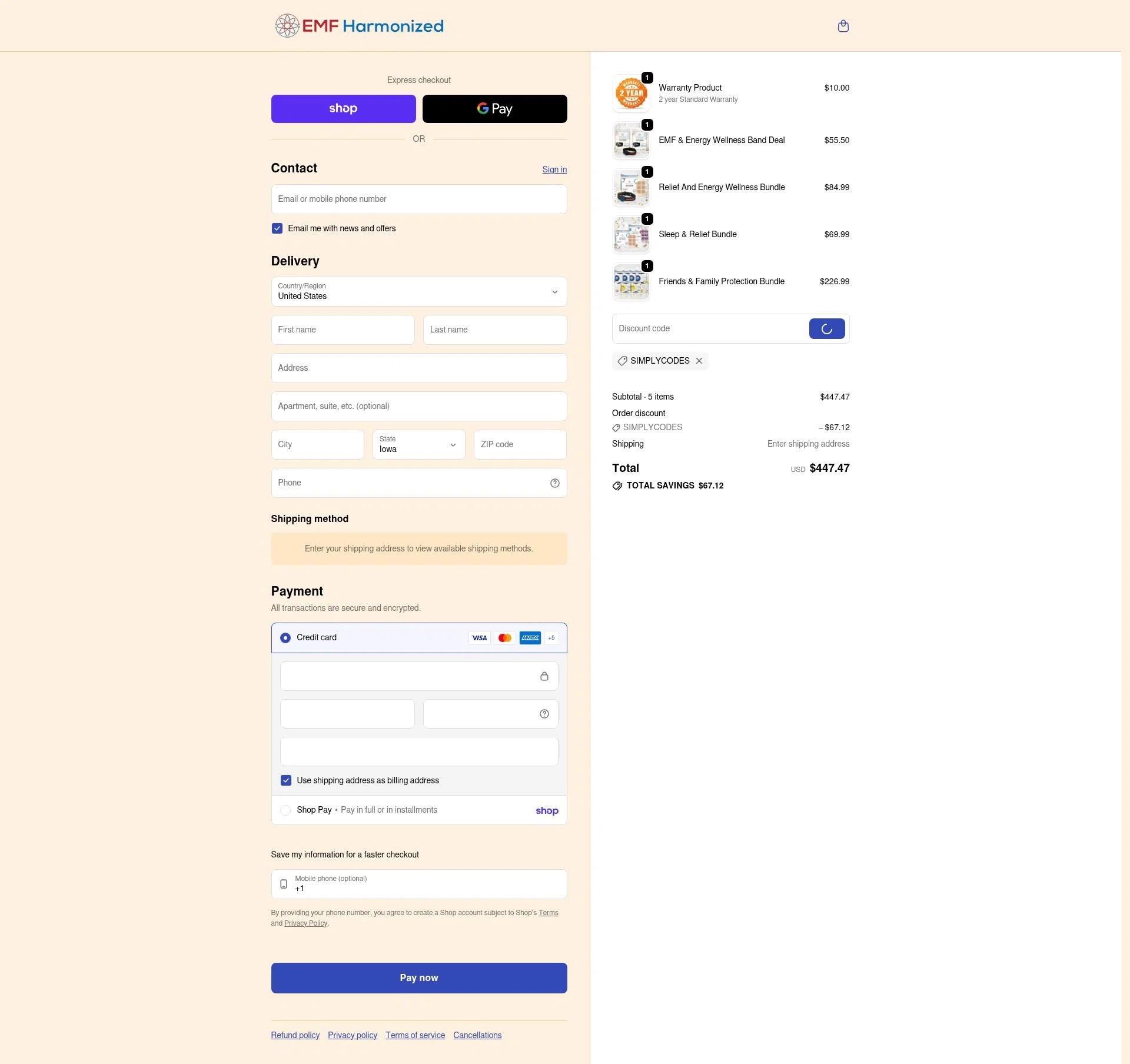Screen dimensions: 1130x1064
Task: Show the +5 more card types
Action: coord(551,638)
